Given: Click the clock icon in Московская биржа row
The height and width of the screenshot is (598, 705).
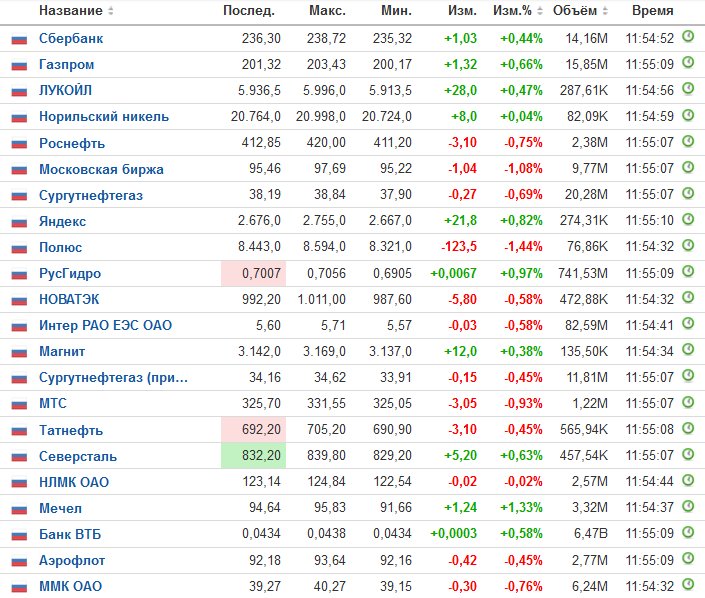Looking at the screenshot, I should (688, 167).
